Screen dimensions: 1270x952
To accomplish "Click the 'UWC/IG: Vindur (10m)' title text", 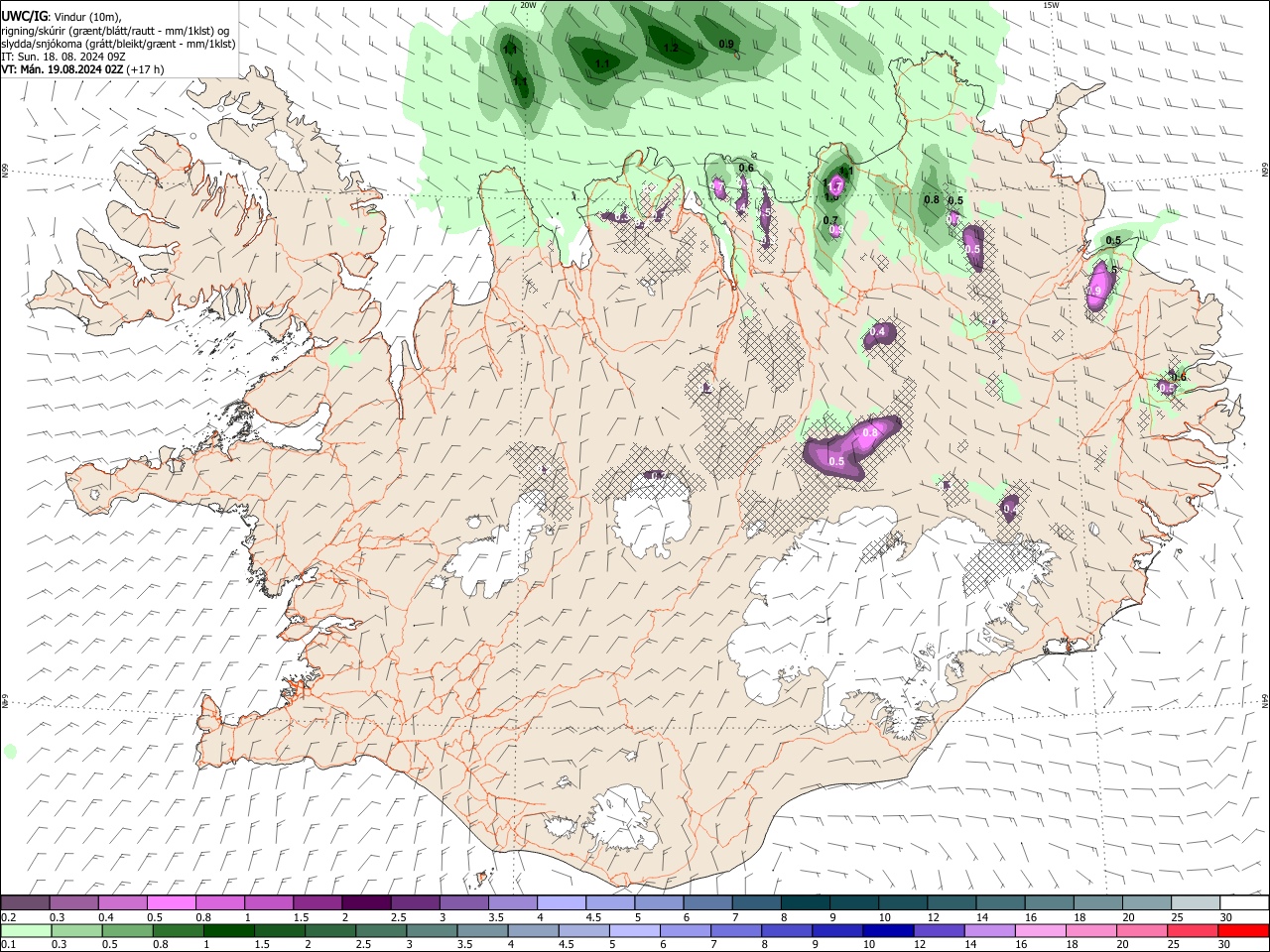I will point(63,17).
